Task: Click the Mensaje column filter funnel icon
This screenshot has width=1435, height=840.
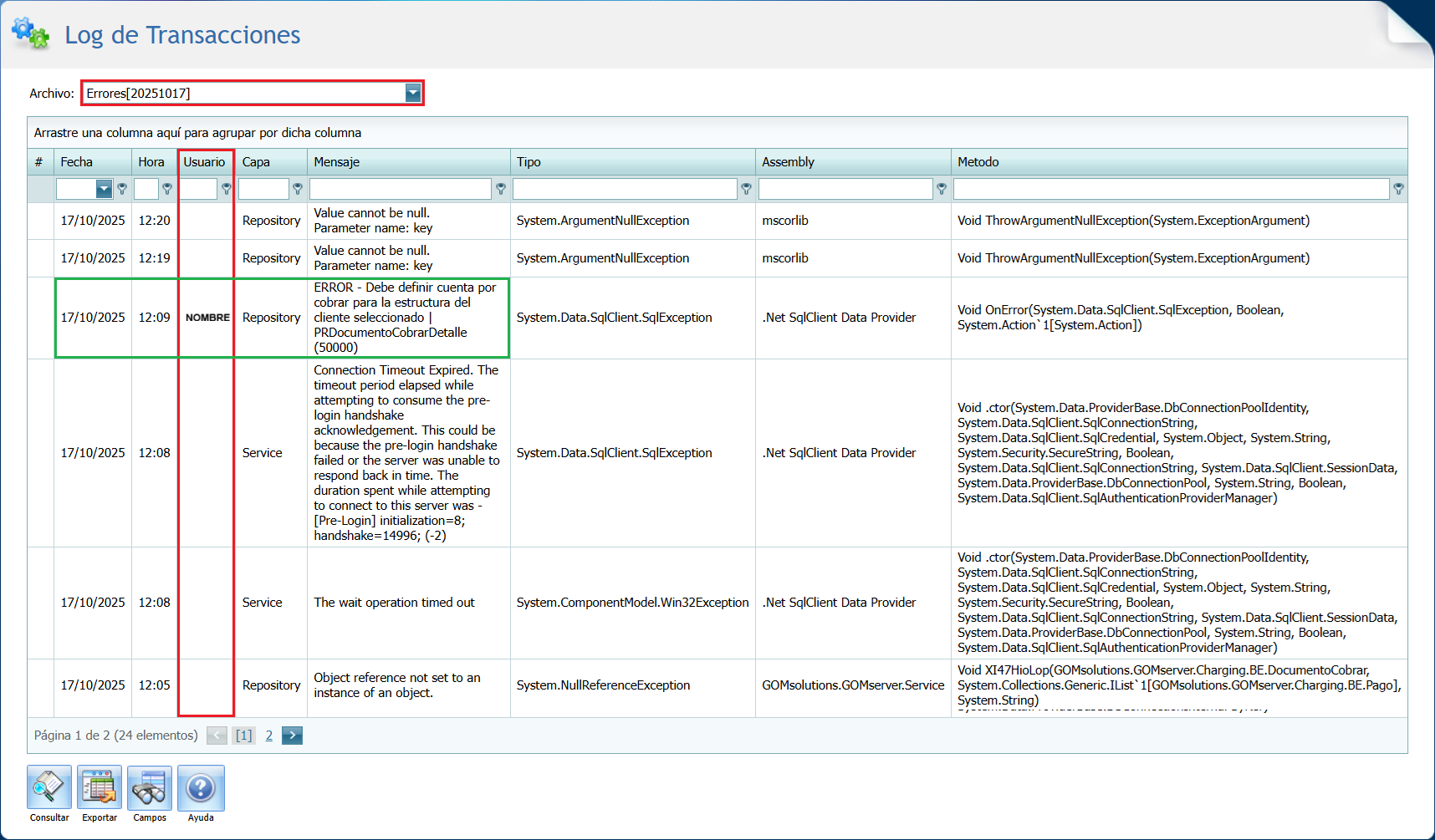Action: click(x=501, y=189)
